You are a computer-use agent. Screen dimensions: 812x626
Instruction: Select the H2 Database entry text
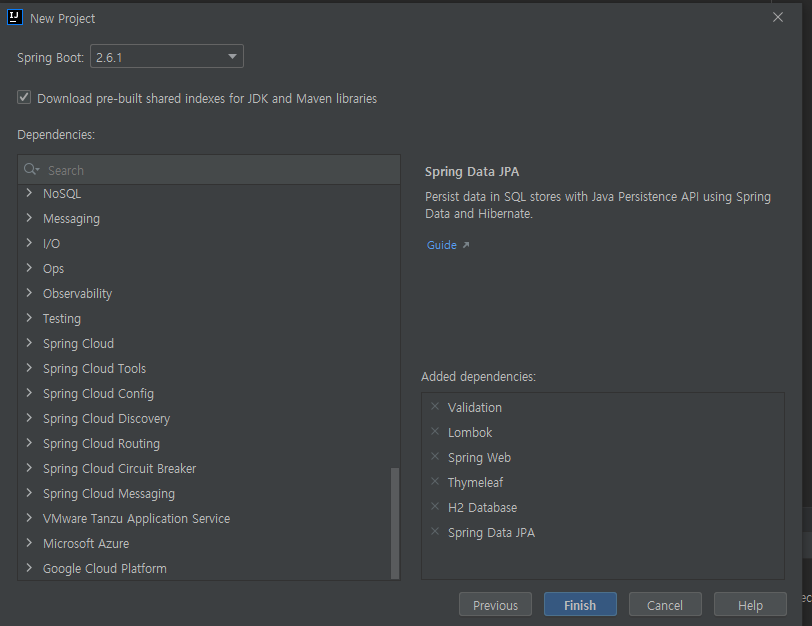(483, 507)
